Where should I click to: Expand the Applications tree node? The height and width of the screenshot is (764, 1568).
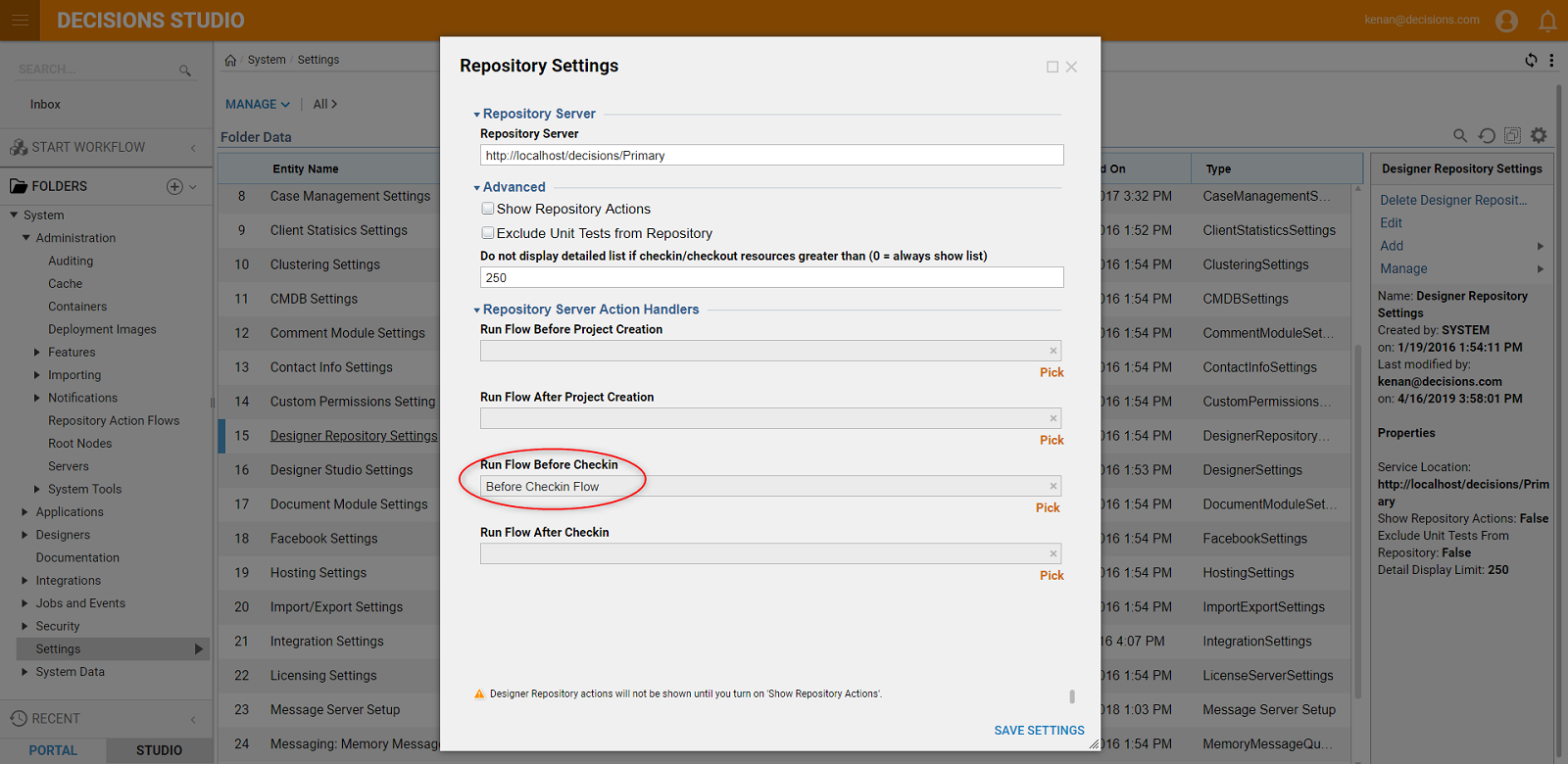pyautogui.click(x=24, y=511)
